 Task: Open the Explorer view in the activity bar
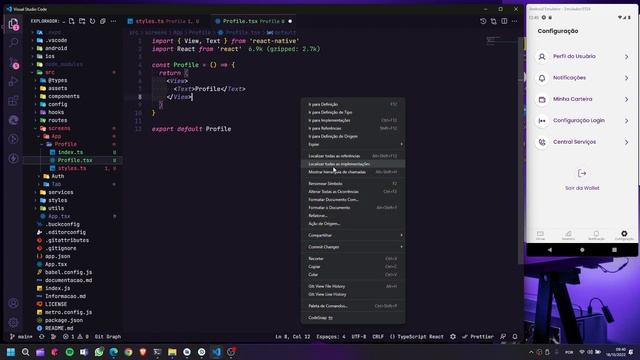click(x=13, y=24)
